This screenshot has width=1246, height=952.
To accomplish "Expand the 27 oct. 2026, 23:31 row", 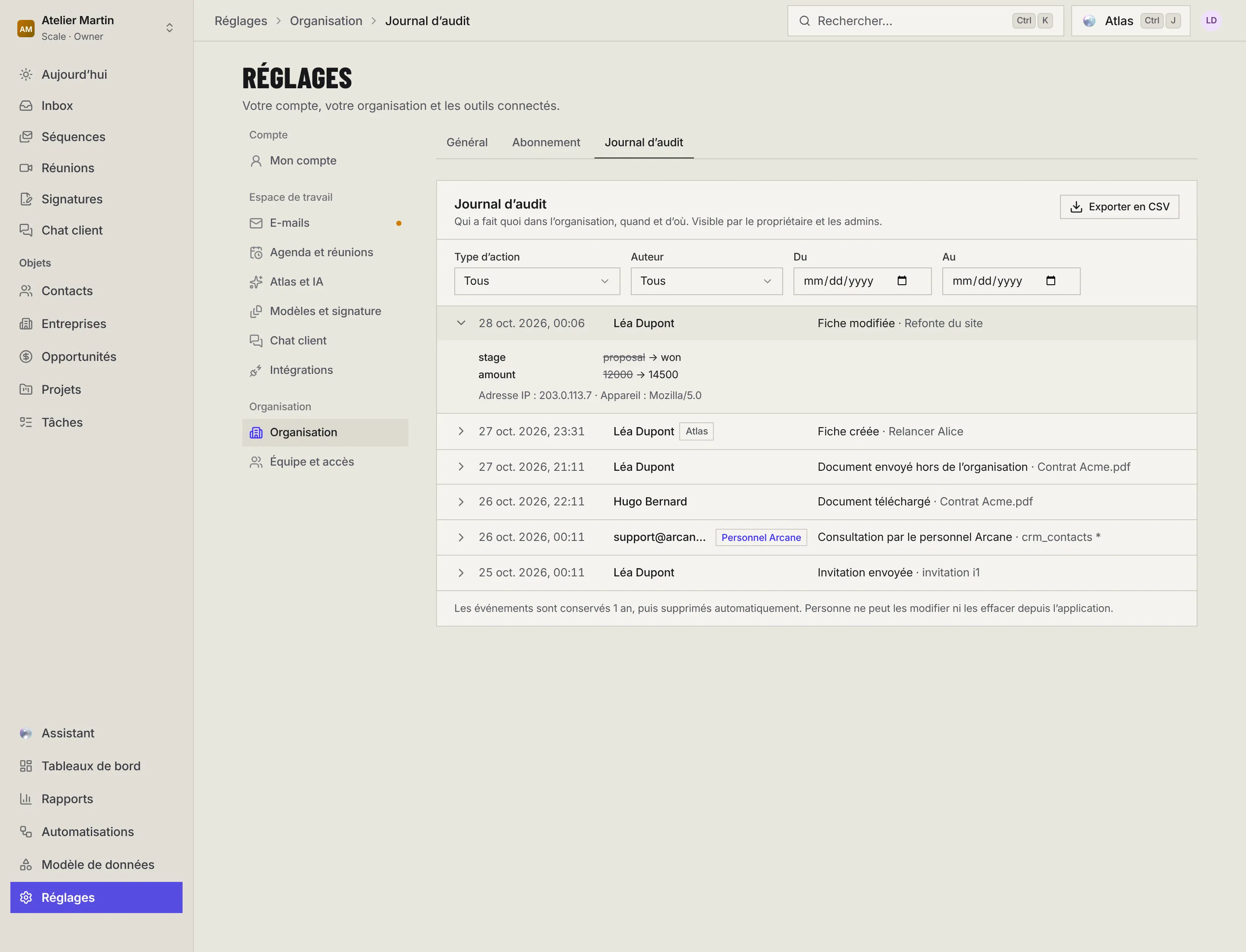I will 461,431.
